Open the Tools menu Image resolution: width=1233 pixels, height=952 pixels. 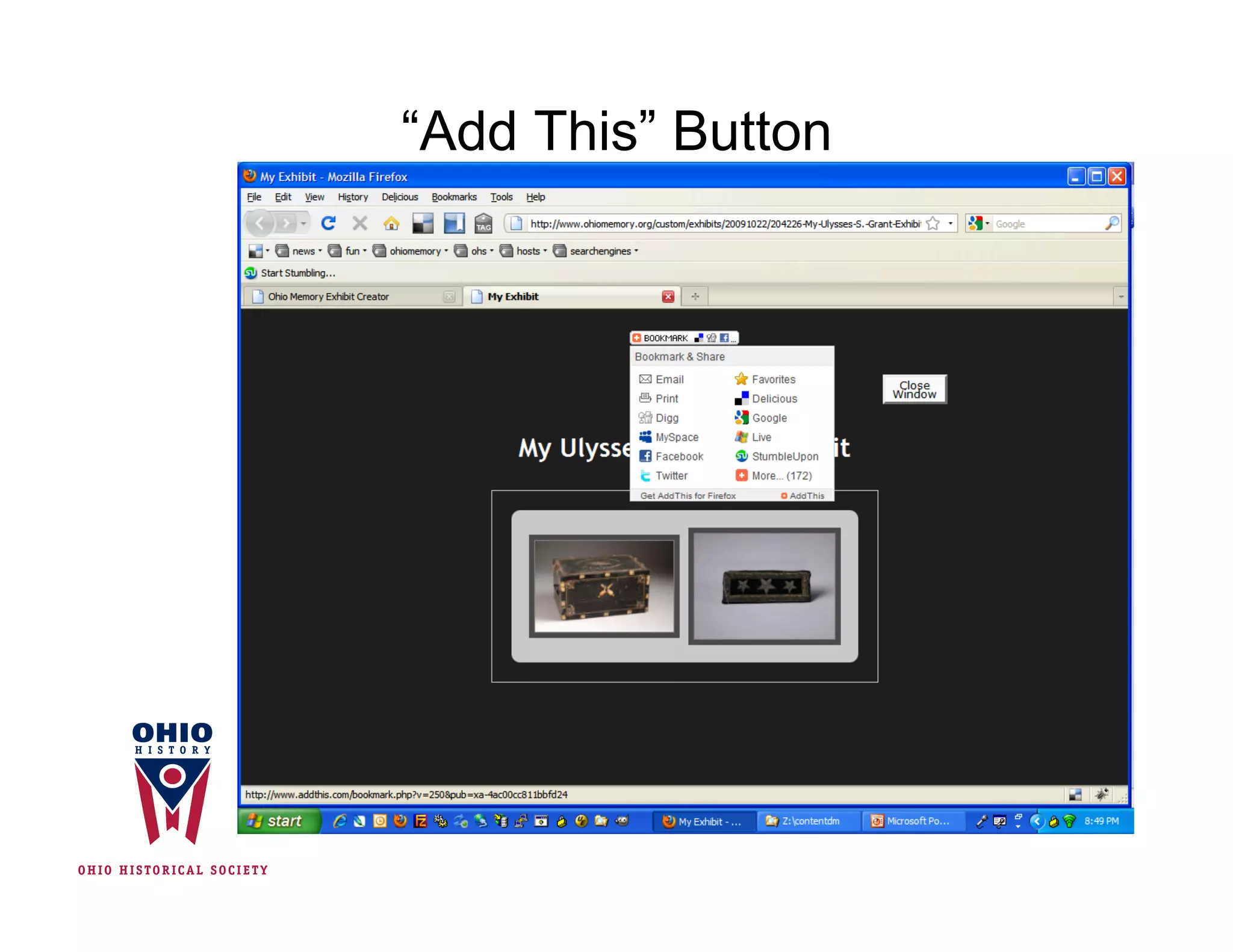click(x=502, y=197)
